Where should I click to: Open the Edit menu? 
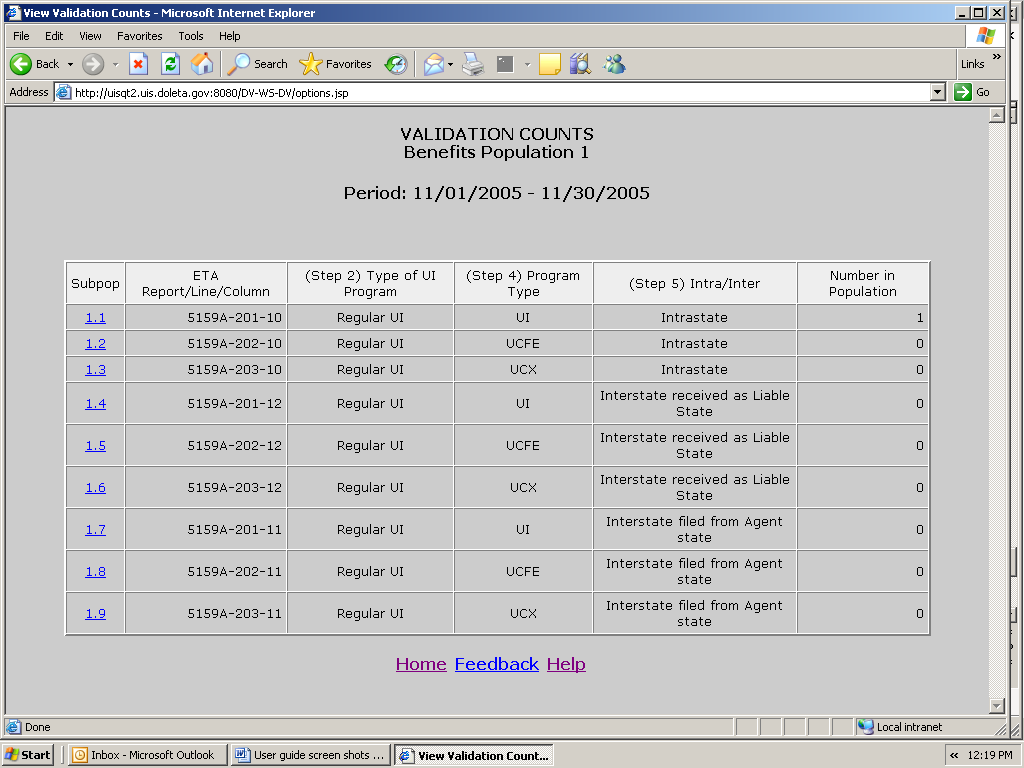[54, 36]
